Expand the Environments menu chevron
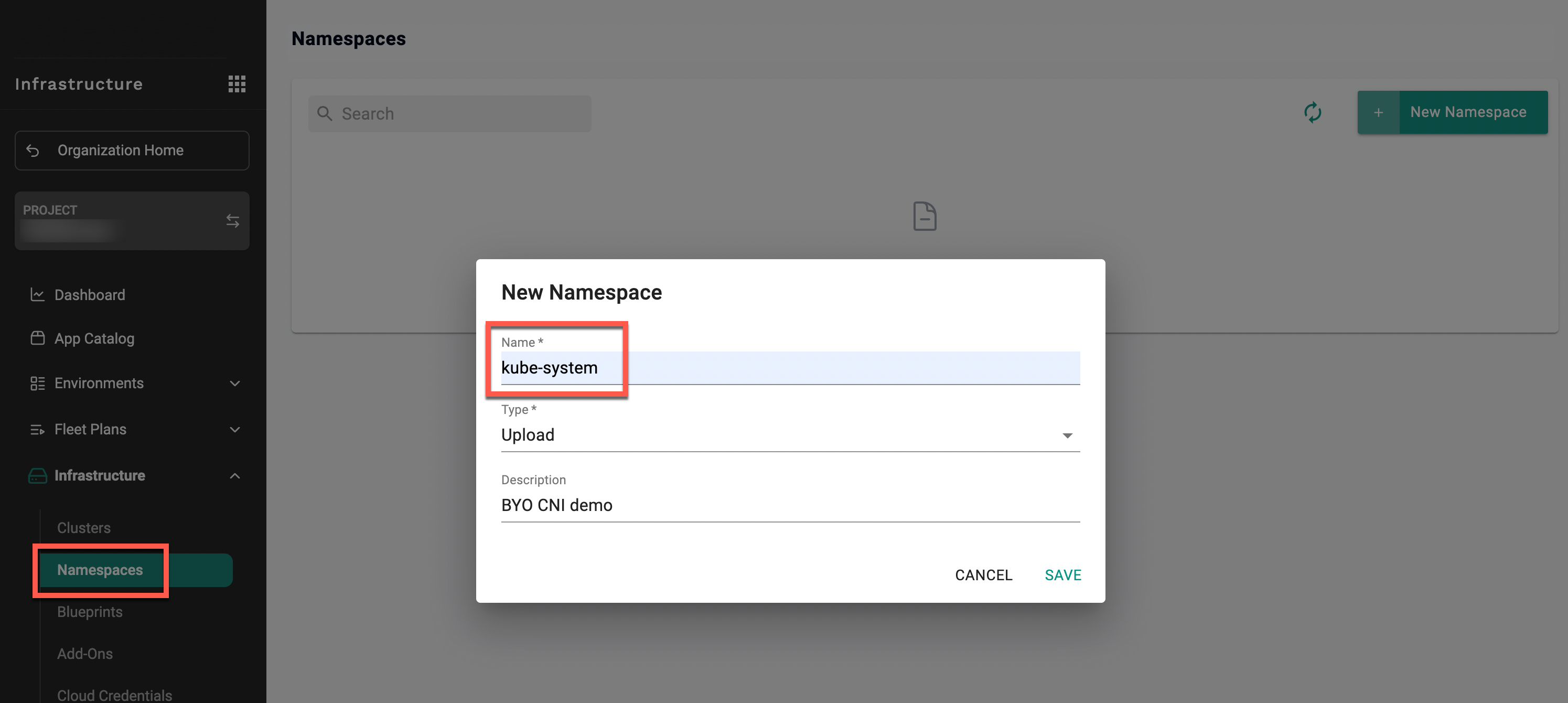1568x703 pixels. point(235,383)
